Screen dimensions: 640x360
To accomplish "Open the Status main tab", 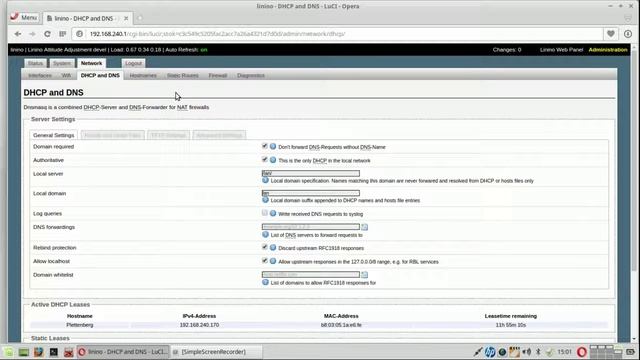I will [35, 63].
